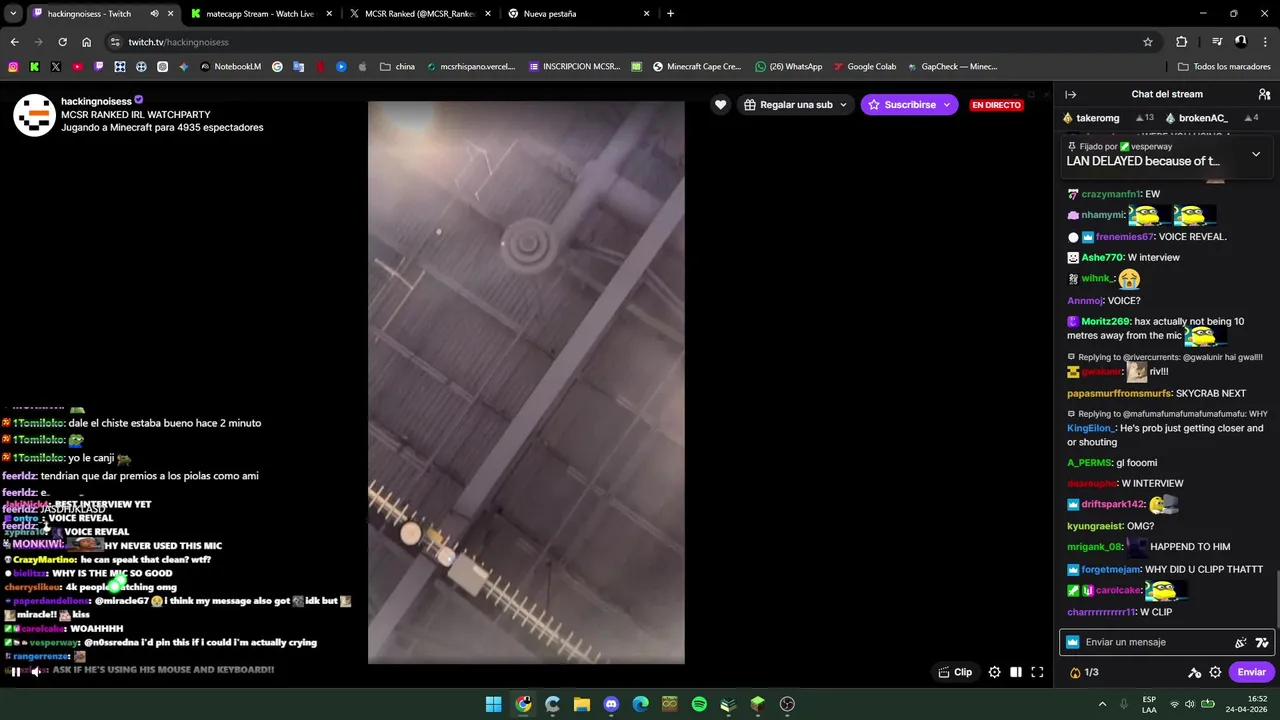This screenshot has height=720, width=1280.
Task: Open Discord from the taskbar
Action: point(611,704)
